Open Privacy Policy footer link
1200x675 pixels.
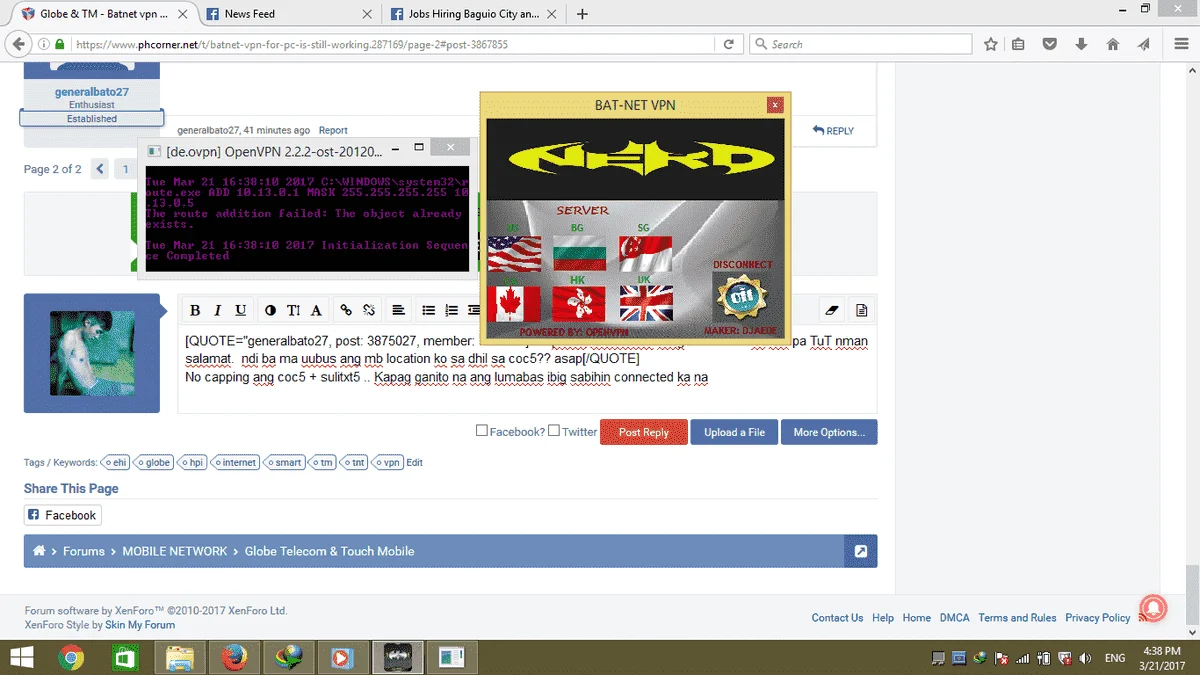click(x=1097, y=618)
